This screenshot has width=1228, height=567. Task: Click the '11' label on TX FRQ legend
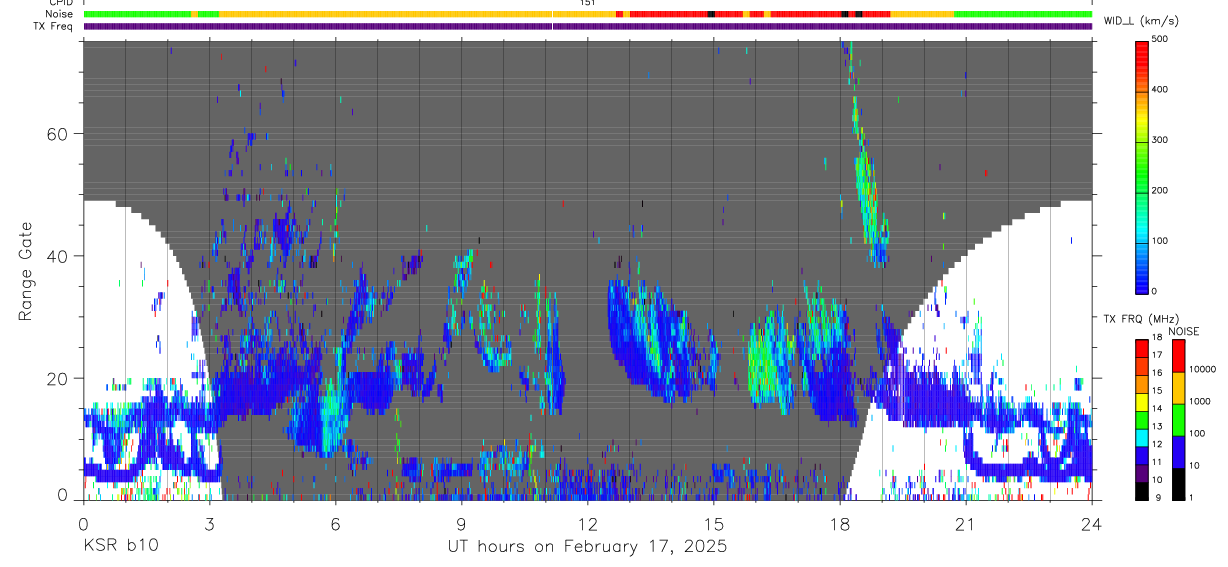(1158, 462)
